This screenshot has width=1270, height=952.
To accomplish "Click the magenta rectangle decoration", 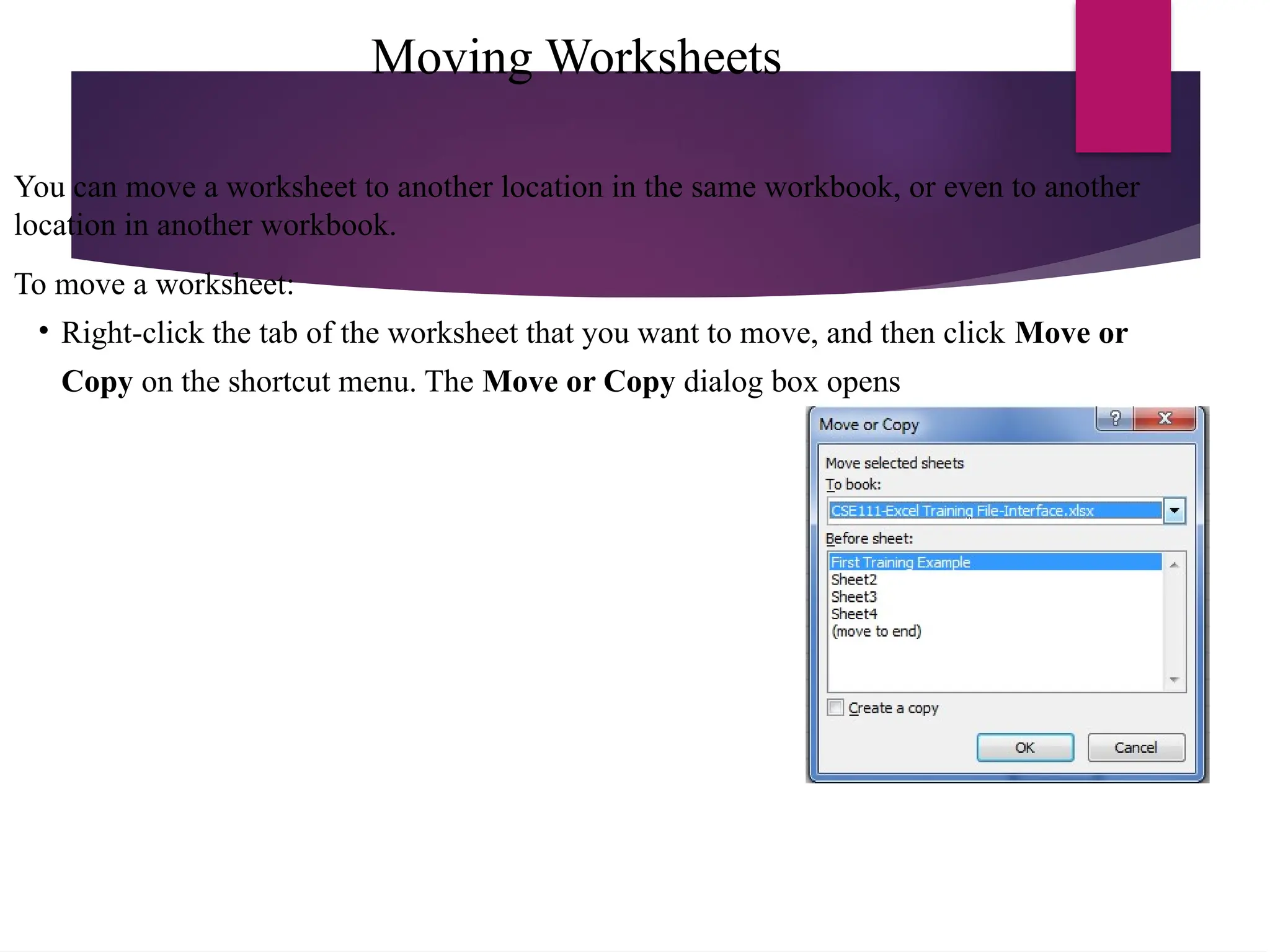I will 1122,76.
